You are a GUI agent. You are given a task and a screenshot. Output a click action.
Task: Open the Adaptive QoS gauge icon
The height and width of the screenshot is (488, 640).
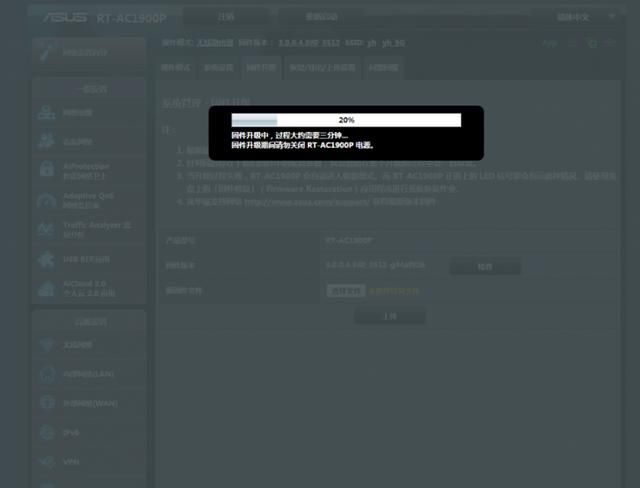(46, 200)
